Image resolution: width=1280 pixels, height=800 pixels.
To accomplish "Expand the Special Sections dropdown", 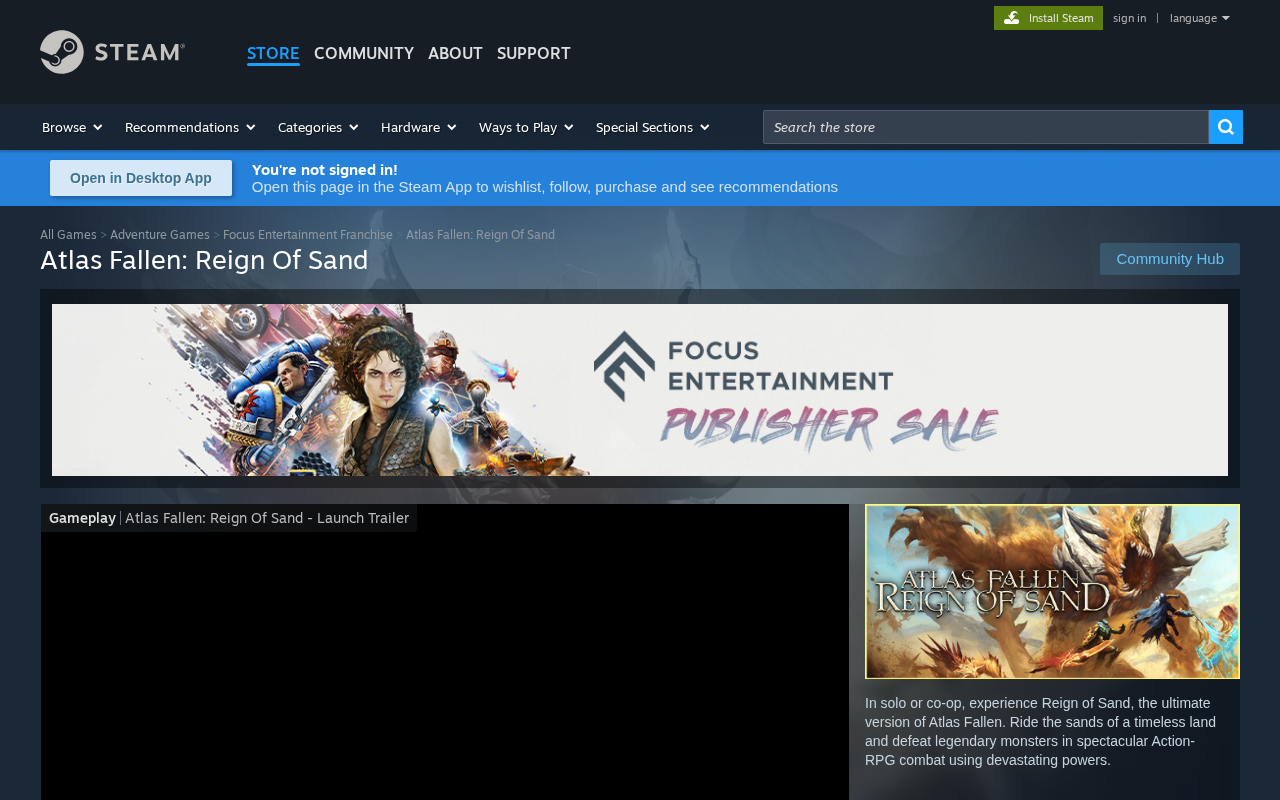I will coord(653,127).
